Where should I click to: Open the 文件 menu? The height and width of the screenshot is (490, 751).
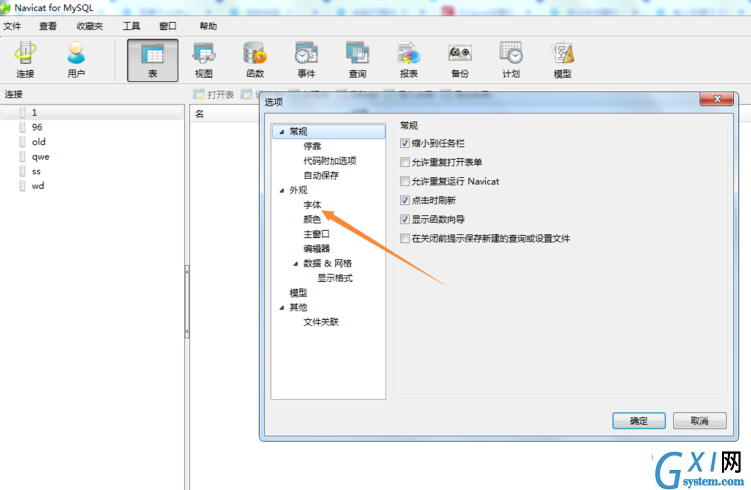coord(12,26)
